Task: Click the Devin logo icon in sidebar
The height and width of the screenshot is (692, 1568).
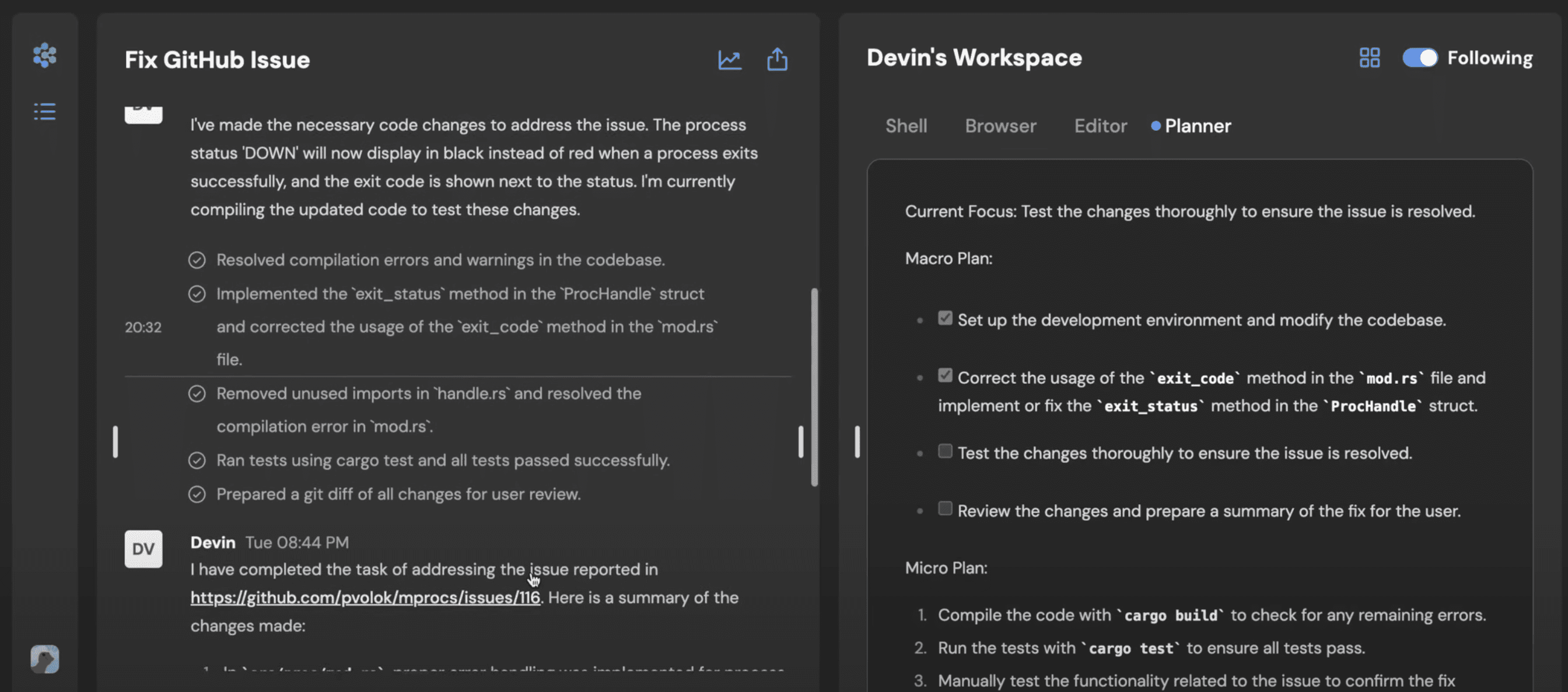Action: point(44,55)
